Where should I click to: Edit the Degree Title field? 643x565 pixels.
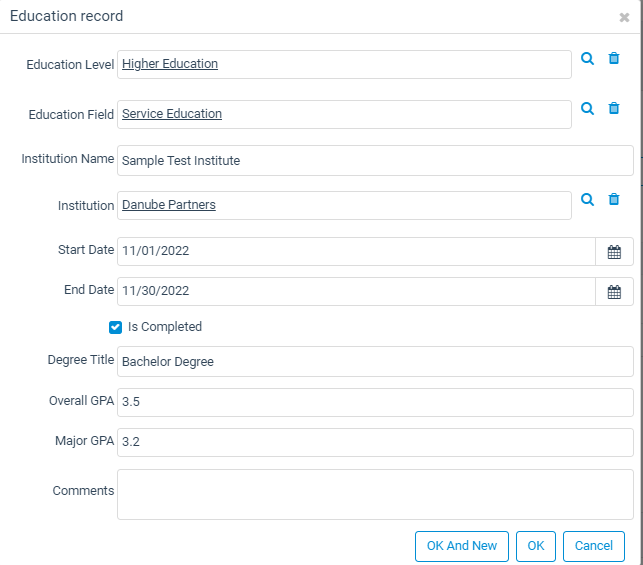[x=375, y=362]
